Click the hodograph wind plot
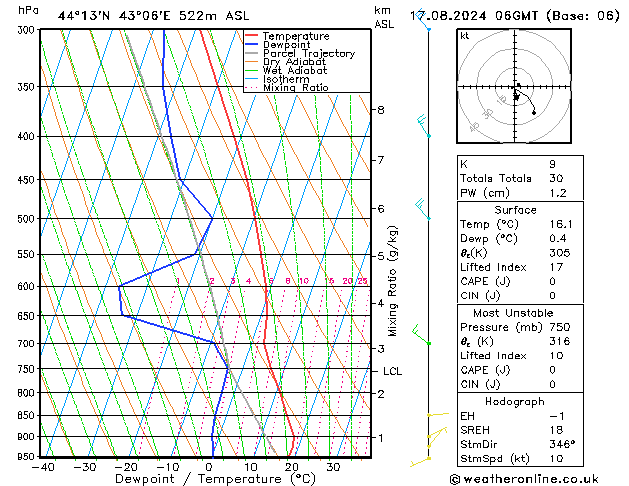 click(x=514, y=86)
